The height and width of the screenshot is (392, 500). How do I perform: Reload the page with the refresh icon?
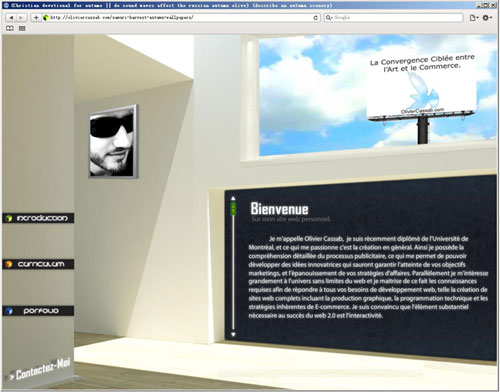[315, 18]
